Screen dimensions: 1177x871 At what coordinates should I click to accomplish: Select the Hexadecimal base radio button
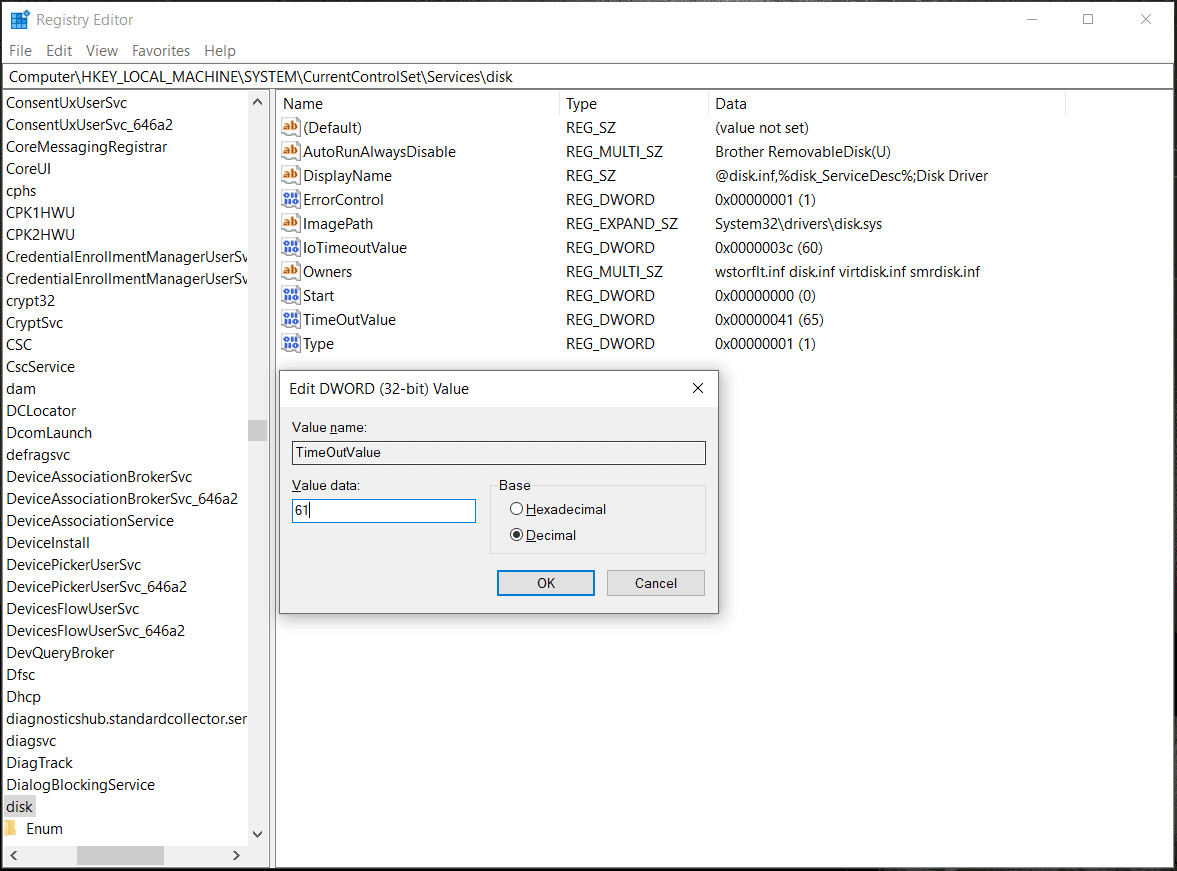(x=516, y=508)
